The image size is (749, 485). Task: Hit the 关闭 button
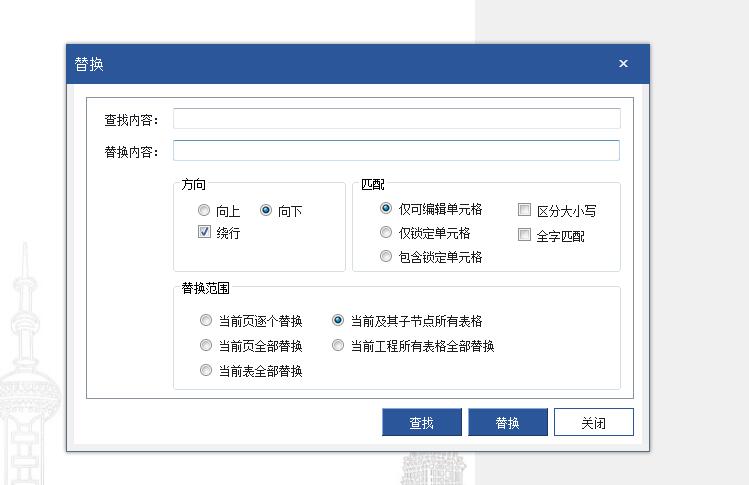[x=593, y=423]
